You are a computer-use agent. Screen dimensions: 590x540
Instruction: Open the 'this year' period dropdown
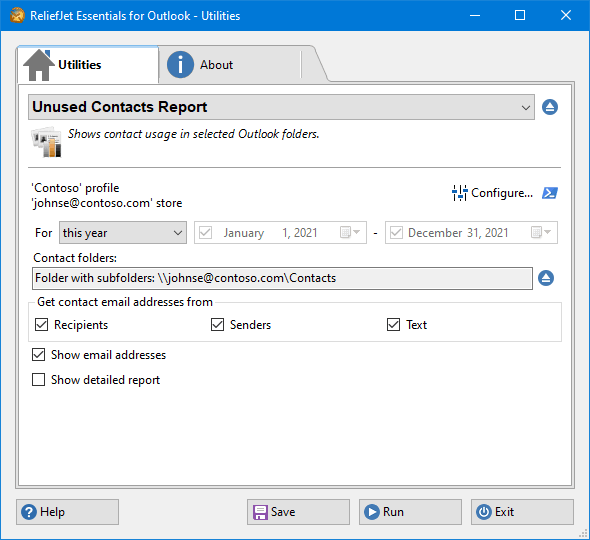(x=123, y=233)
